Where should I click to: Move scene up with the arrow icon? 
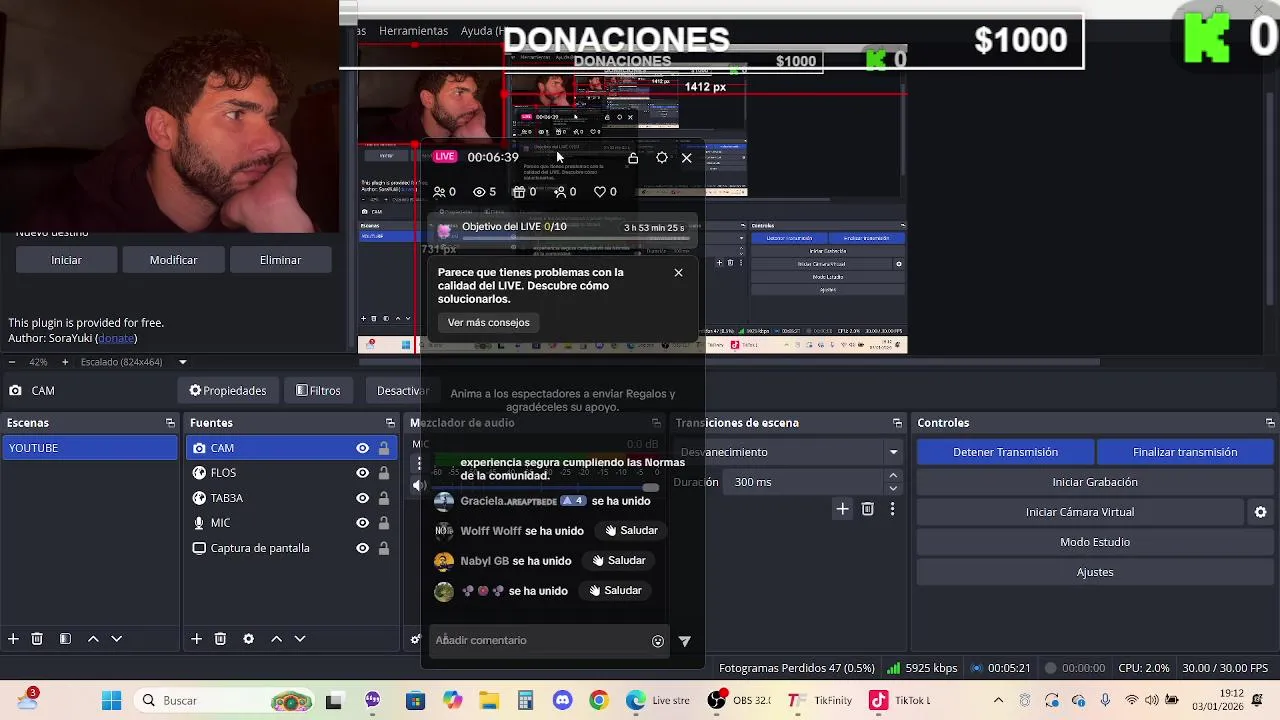[x=93, y=639]
